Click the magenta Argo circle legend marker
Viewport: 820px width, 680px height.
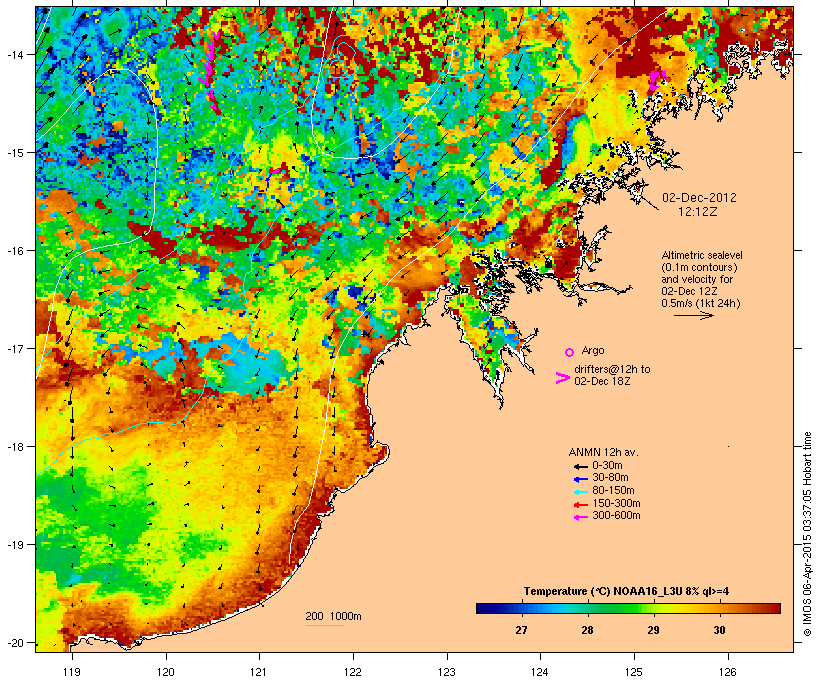(570, 352)
